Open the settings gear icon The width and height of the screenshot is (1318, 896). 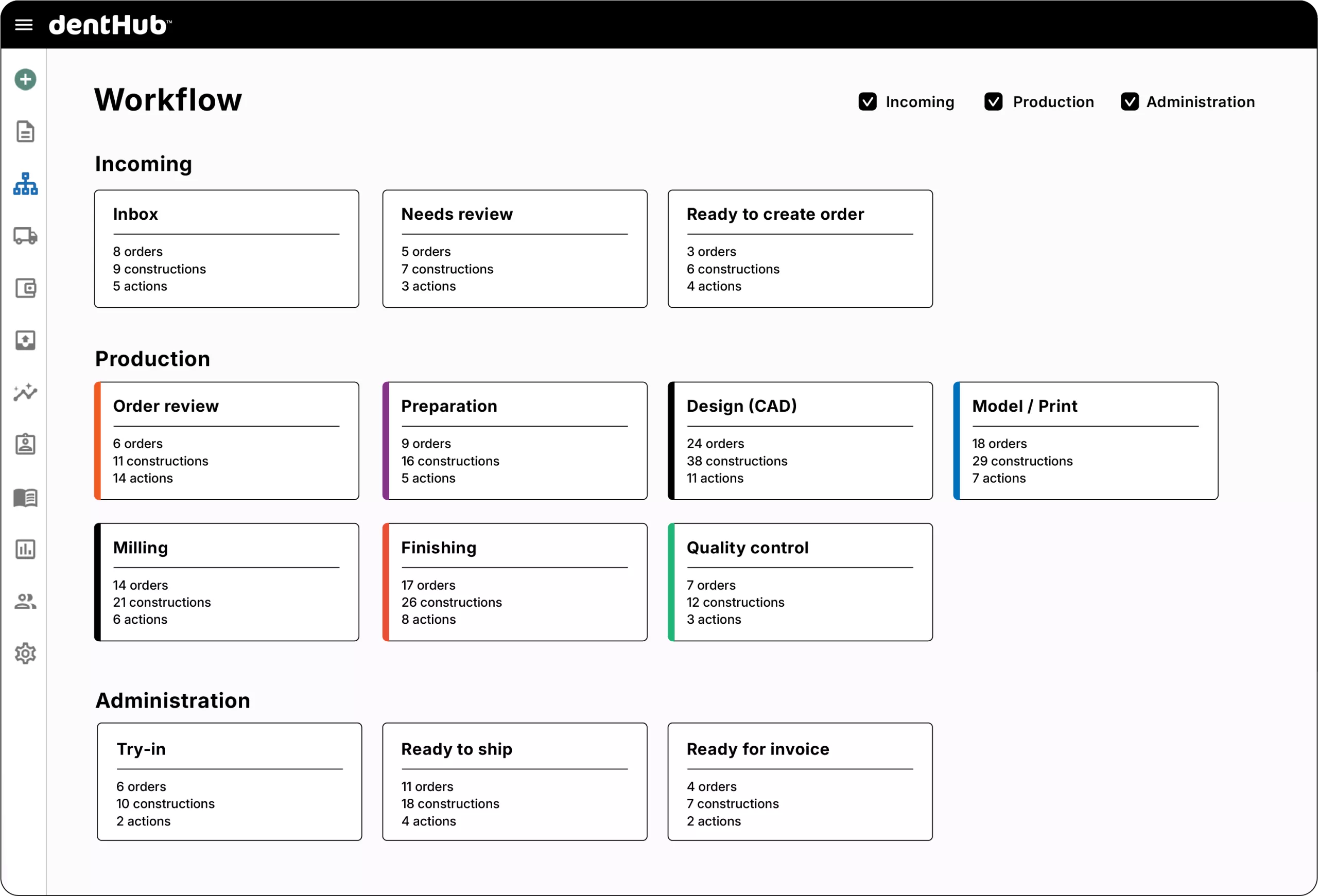click(x=25, y=654)
